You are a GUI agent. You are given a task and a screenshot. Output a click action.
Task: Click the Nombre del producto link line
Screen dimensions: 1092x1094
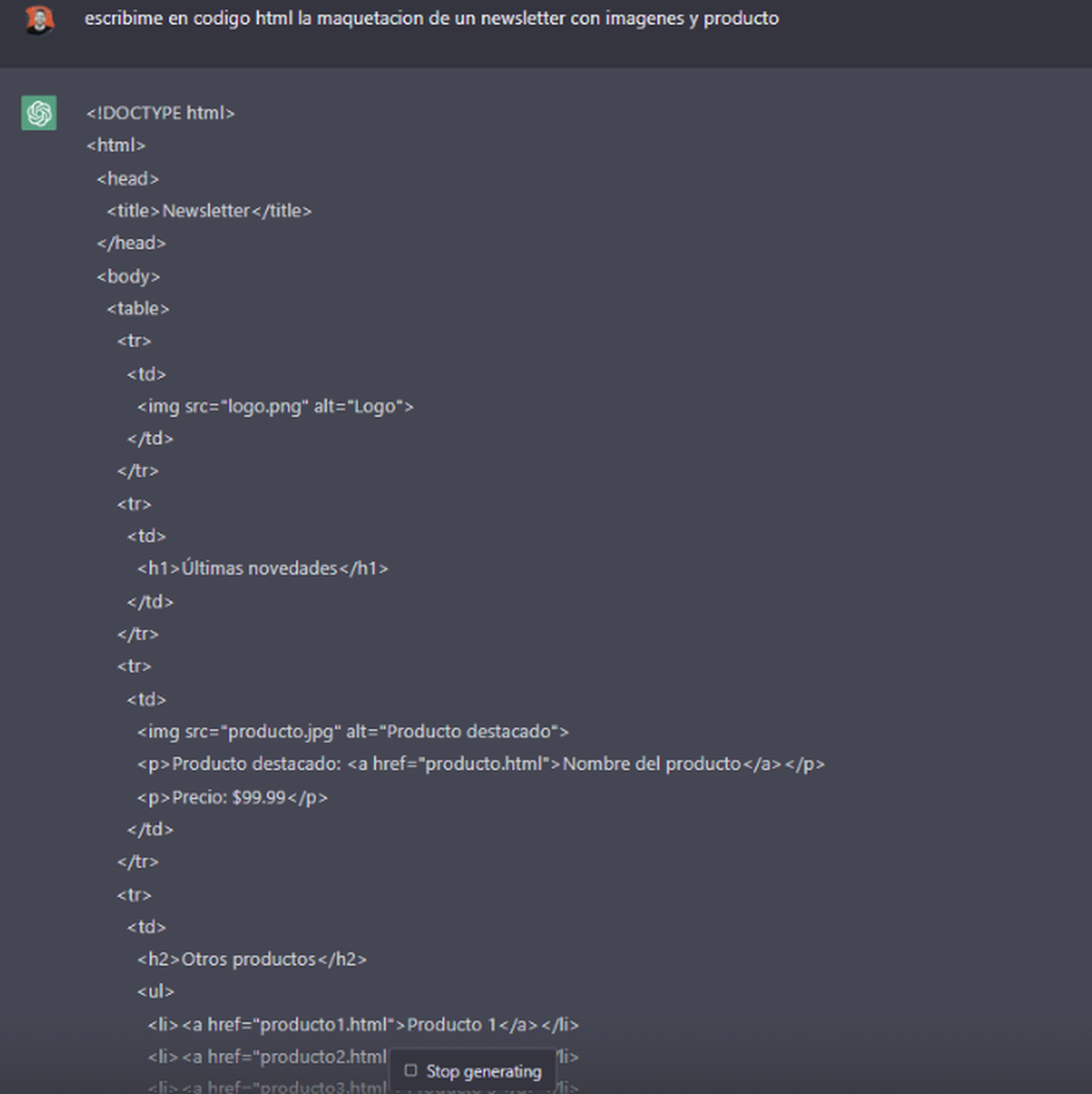pyautogui.click(x=480, y=765)
